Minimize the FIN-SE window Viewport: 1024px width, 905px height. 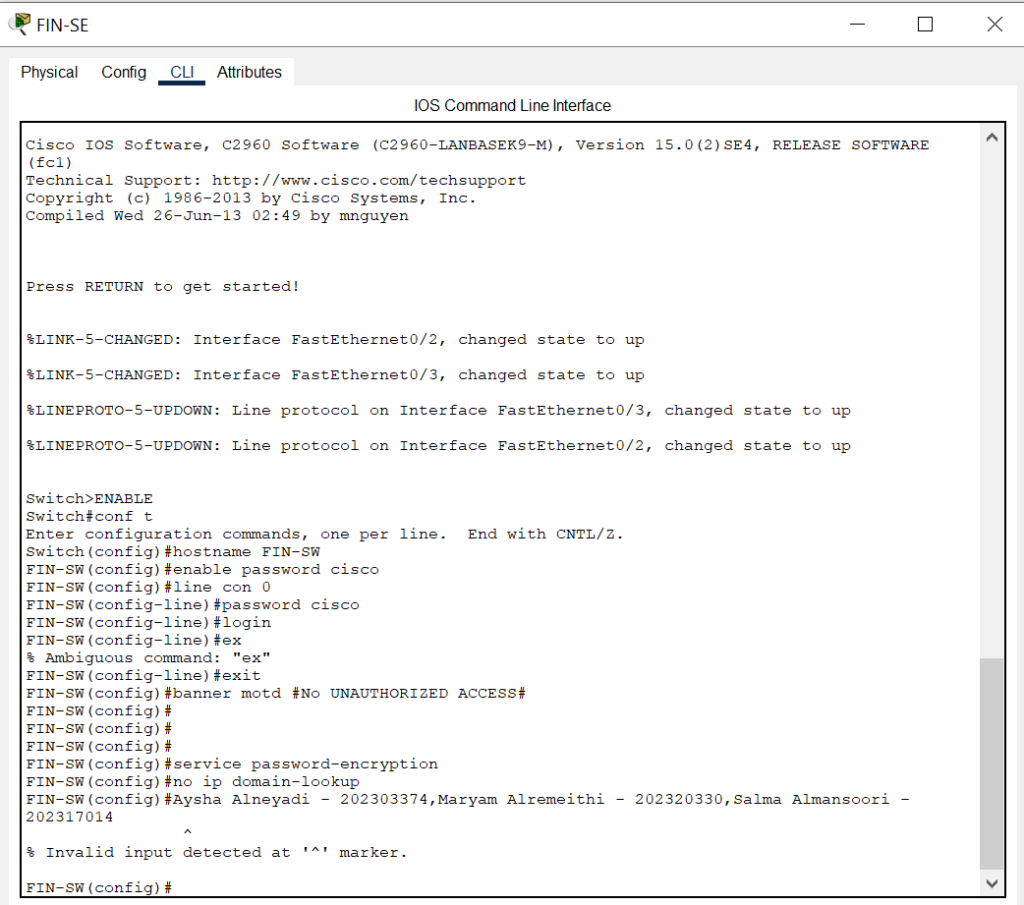(857, 24)
